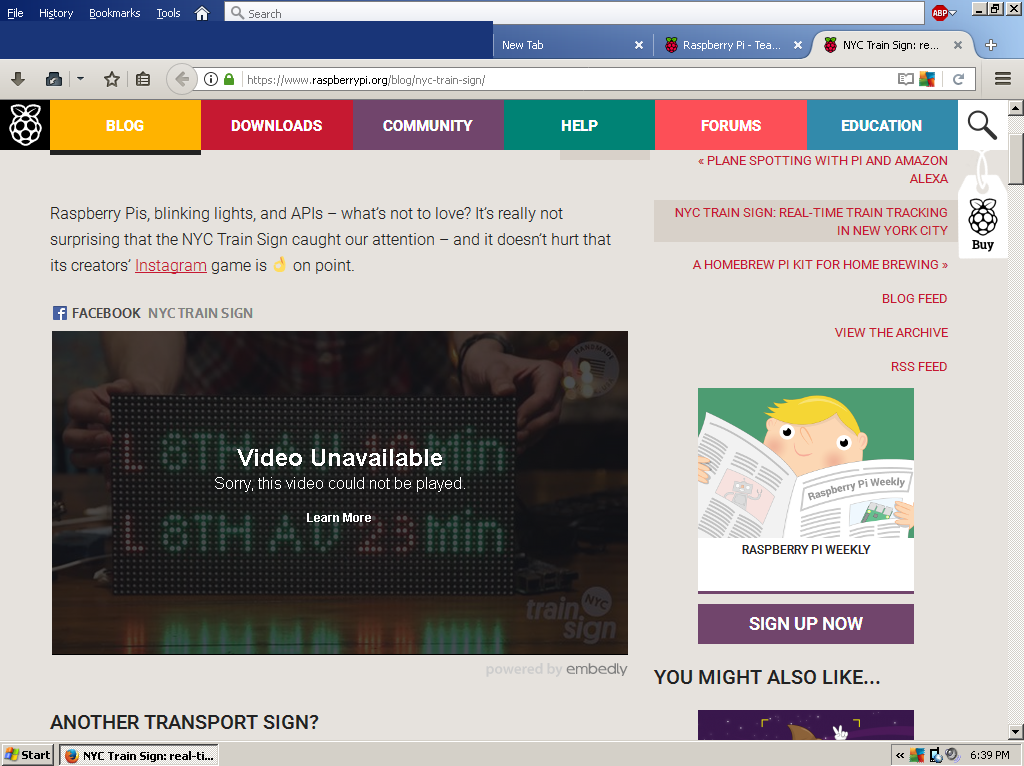Viewport: 1024px width, 766px height.
Task: Open the Adblock Plus icon
Action: 939,13
